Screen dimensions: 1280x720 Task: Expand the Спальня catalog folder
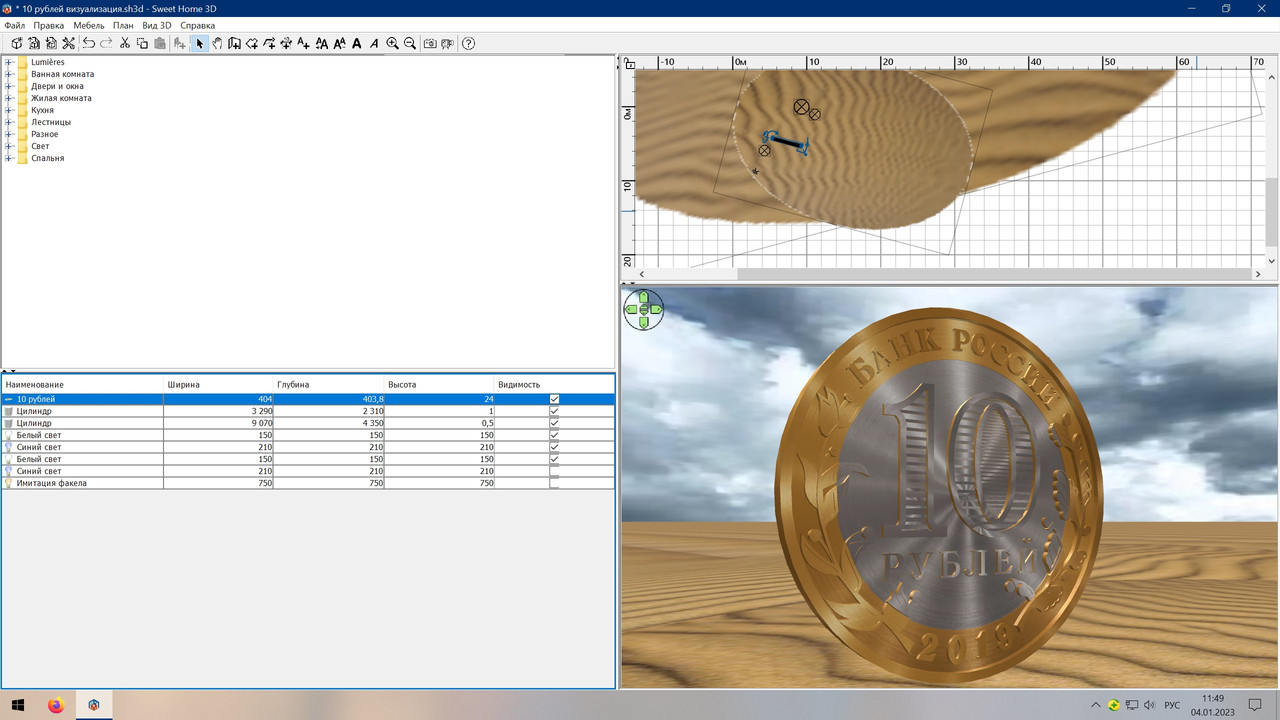click(9, 158)
